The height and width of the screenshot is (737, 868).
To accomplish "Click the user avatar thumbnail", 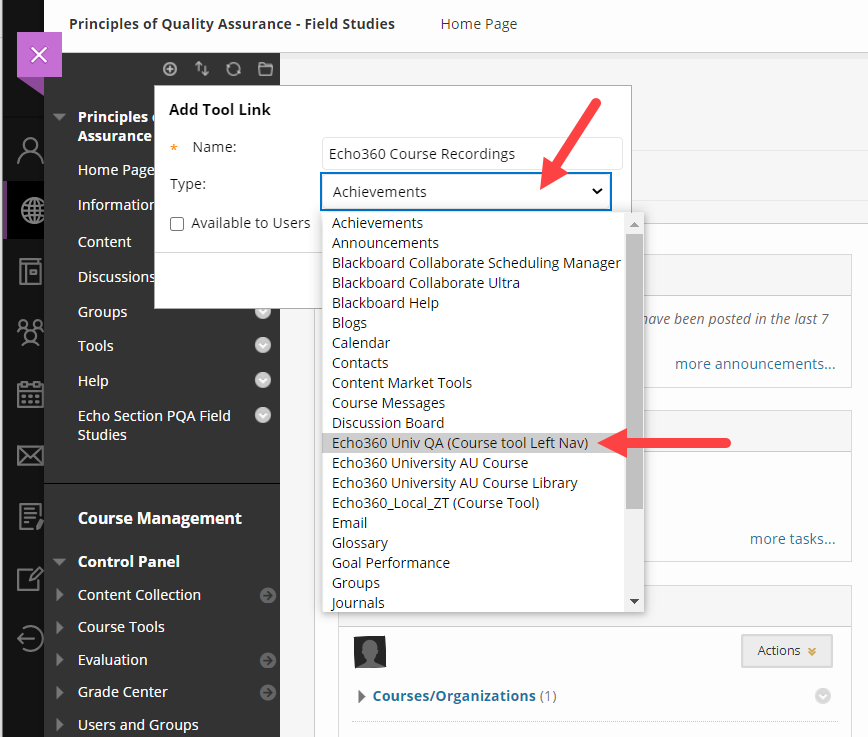I will [x=370, y=652].
